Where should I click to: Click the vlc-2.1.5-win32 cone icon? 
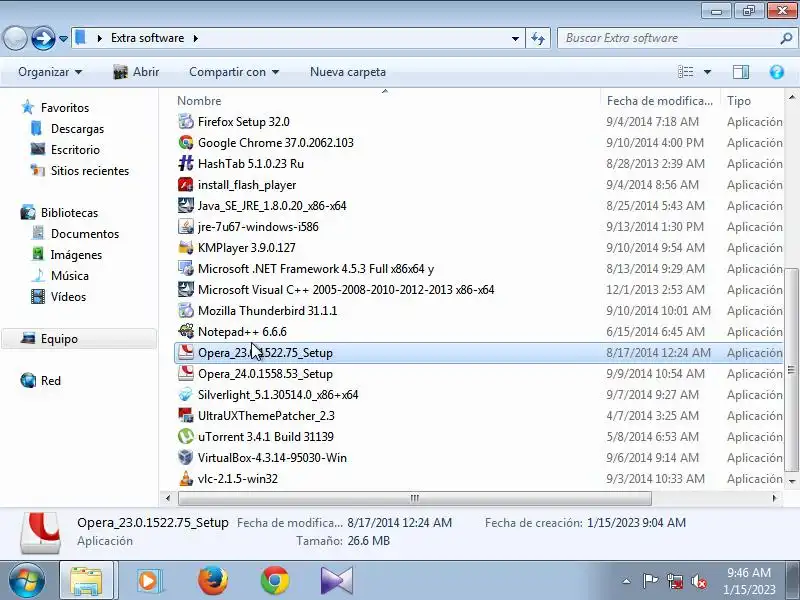coord(186,479)
